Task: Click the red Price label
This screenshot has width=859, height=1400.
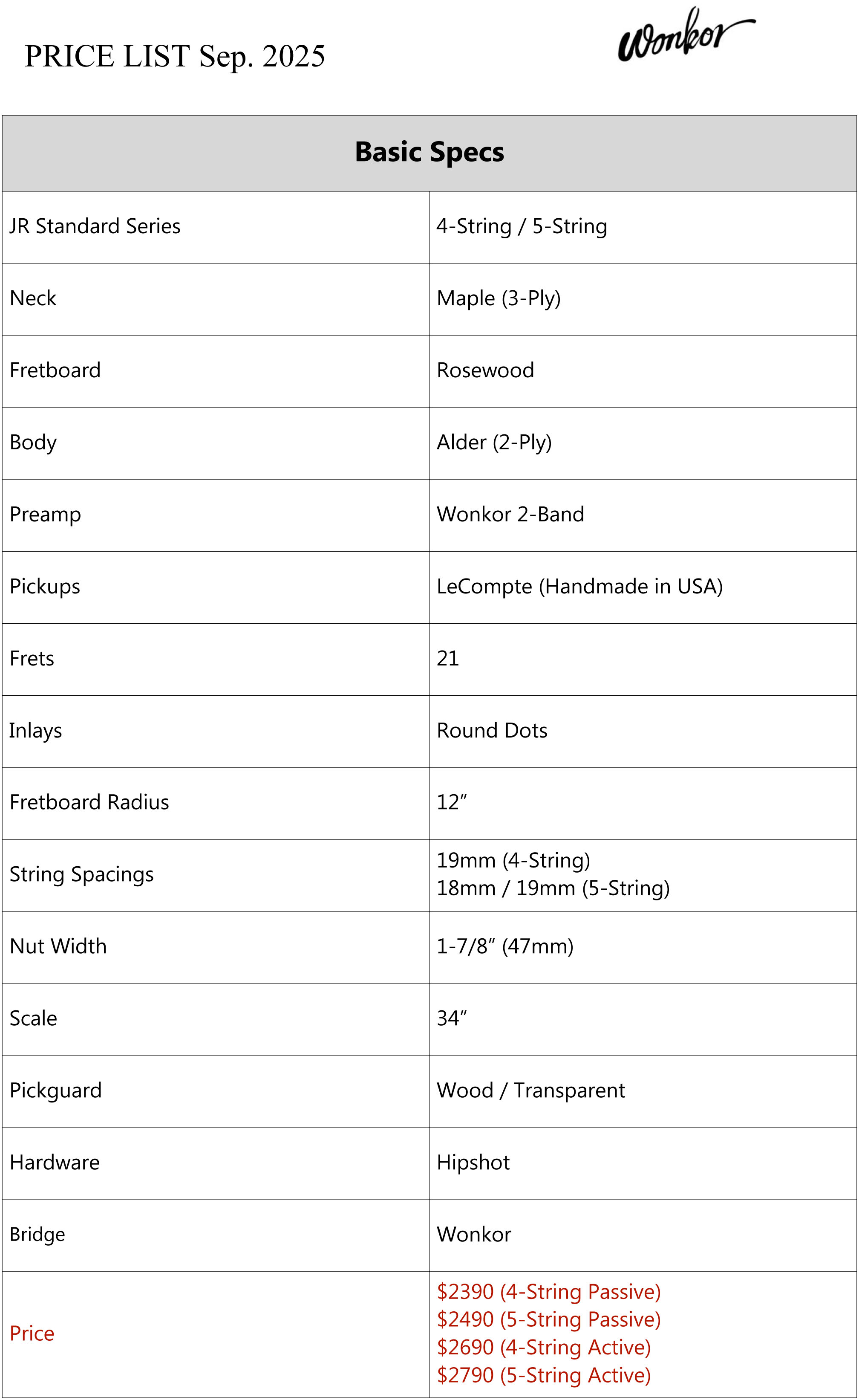Action: [x=32, y=1333]
